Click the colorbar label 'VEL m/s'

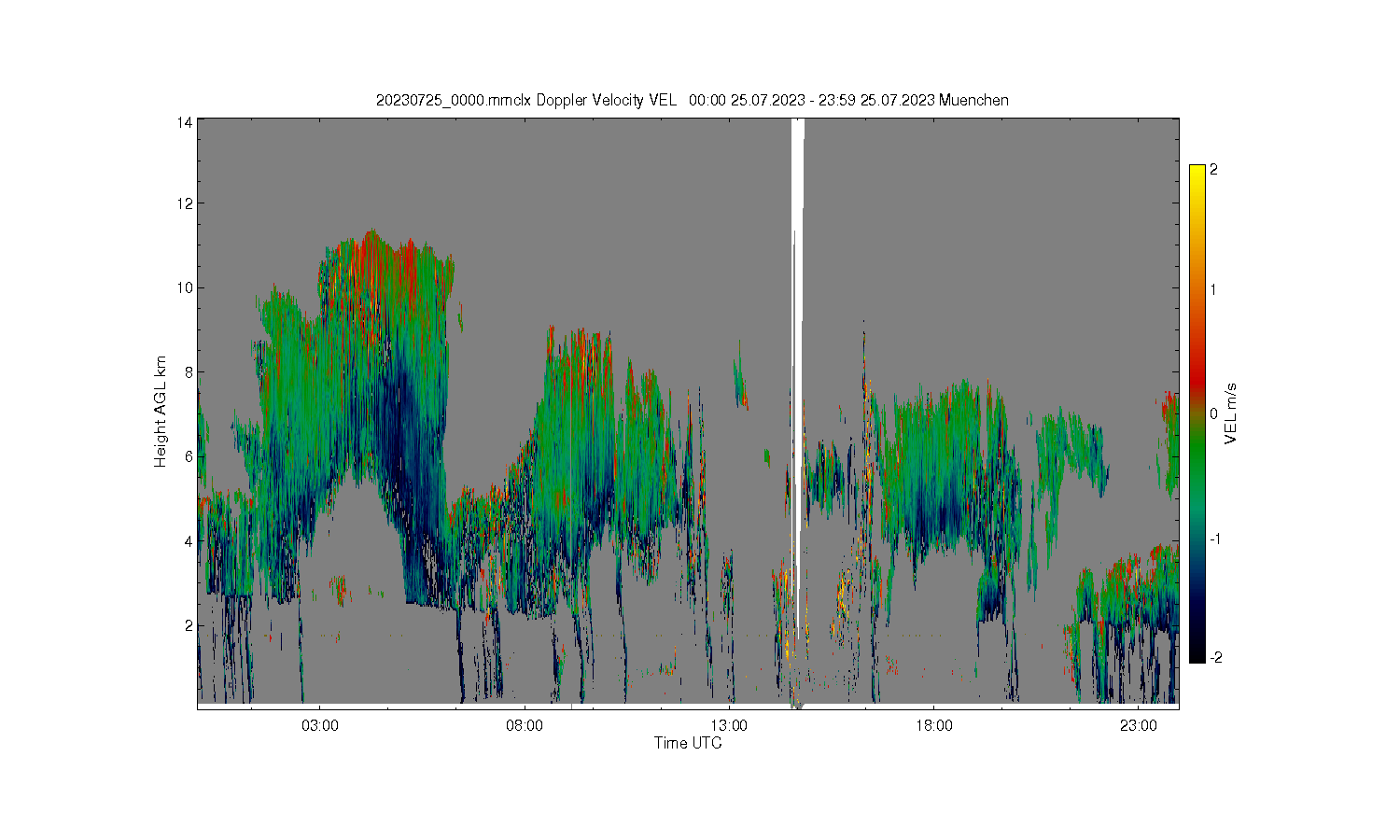coord(1231,413)
